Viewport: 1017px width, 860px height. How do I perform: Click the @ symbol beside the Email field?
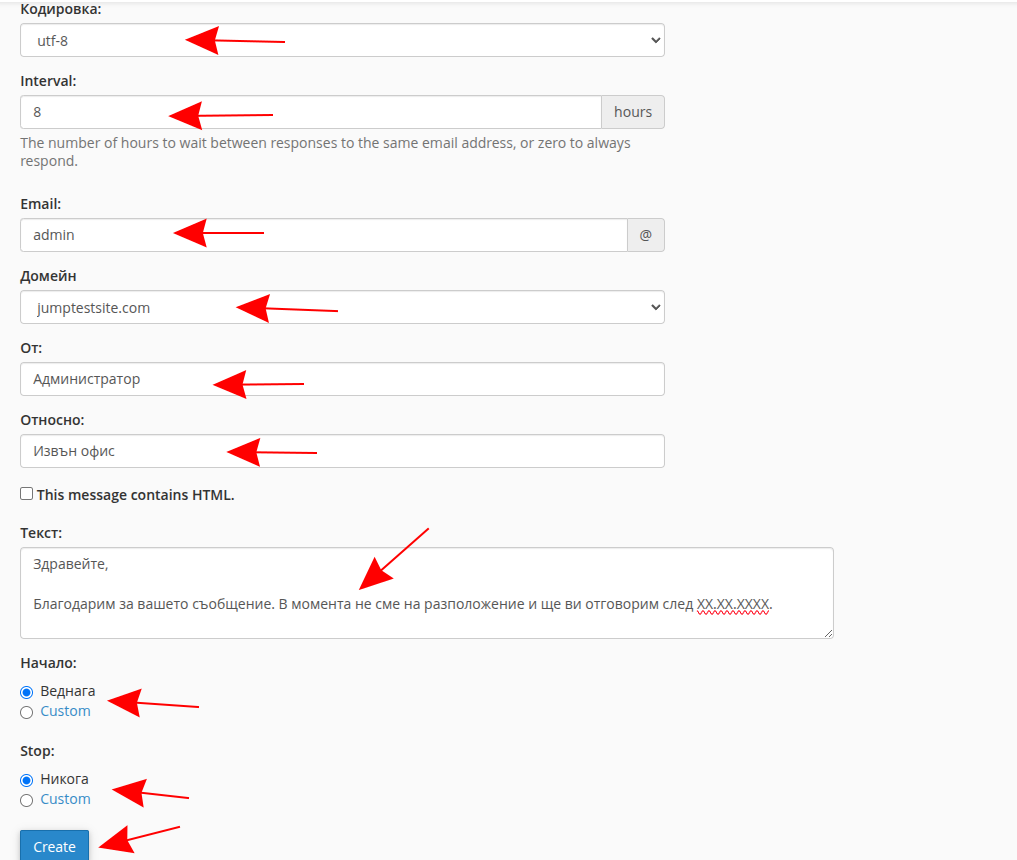pos(645,235)
